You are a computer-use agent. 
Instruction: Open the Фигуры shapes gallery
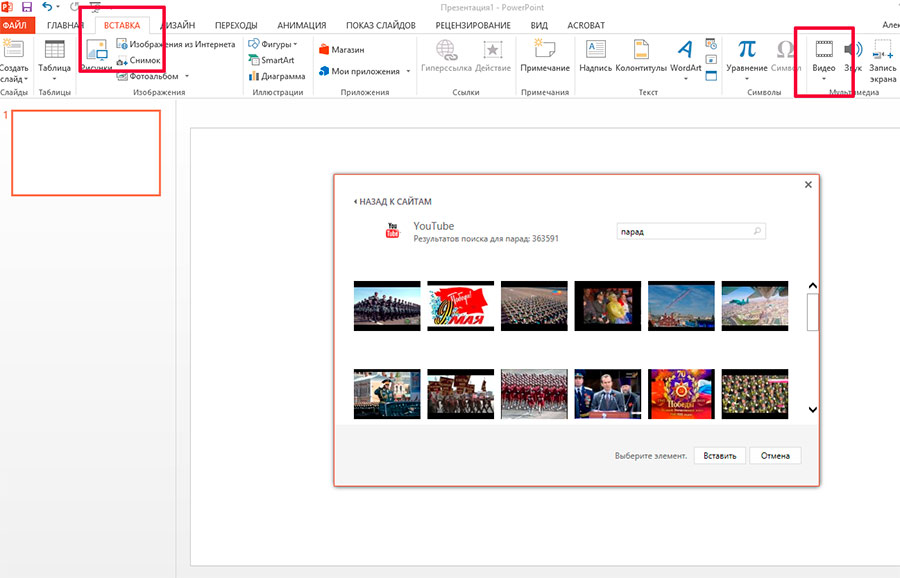tap(273, 44)
